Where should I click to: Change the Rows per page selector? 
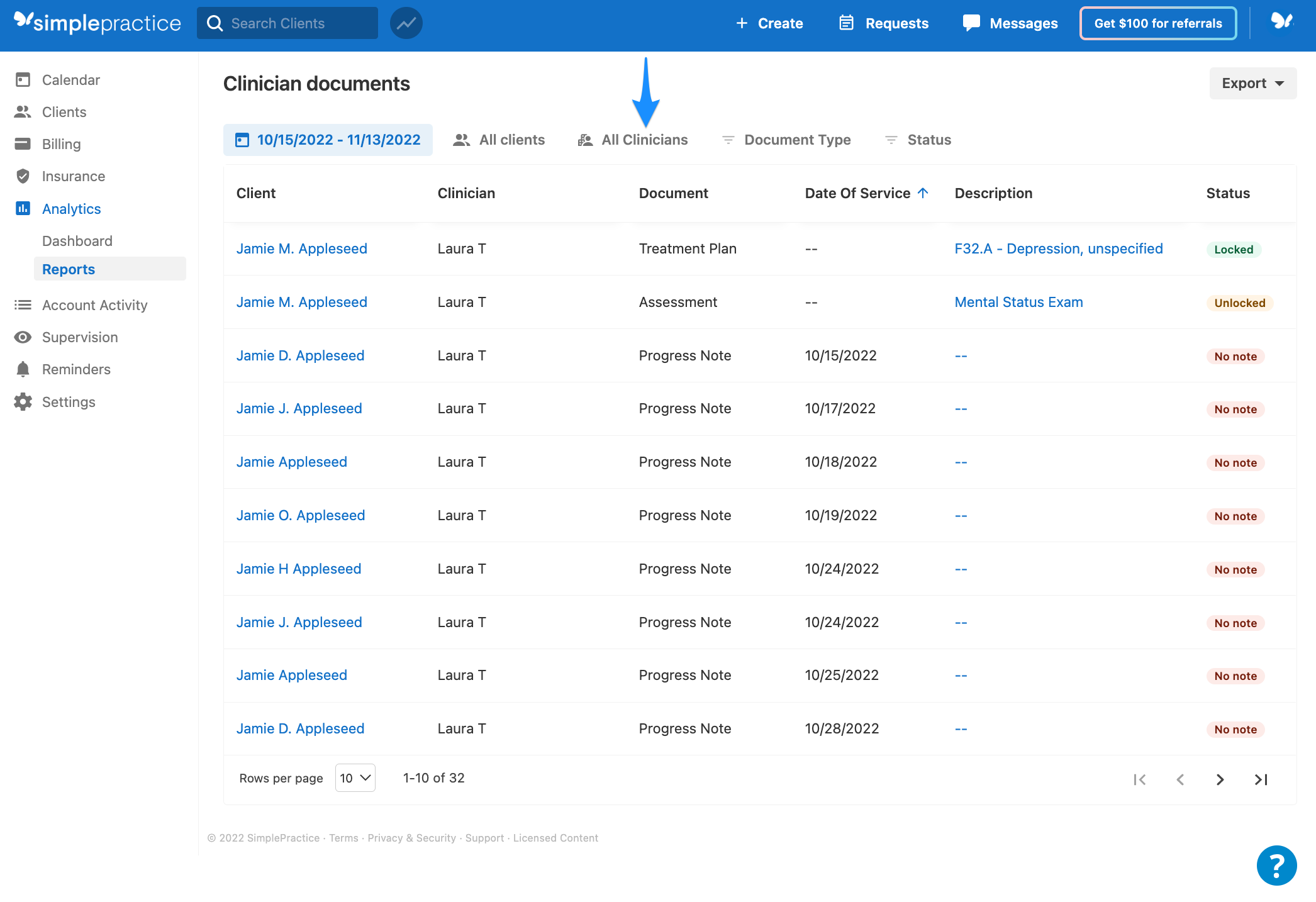pos(354,778)
